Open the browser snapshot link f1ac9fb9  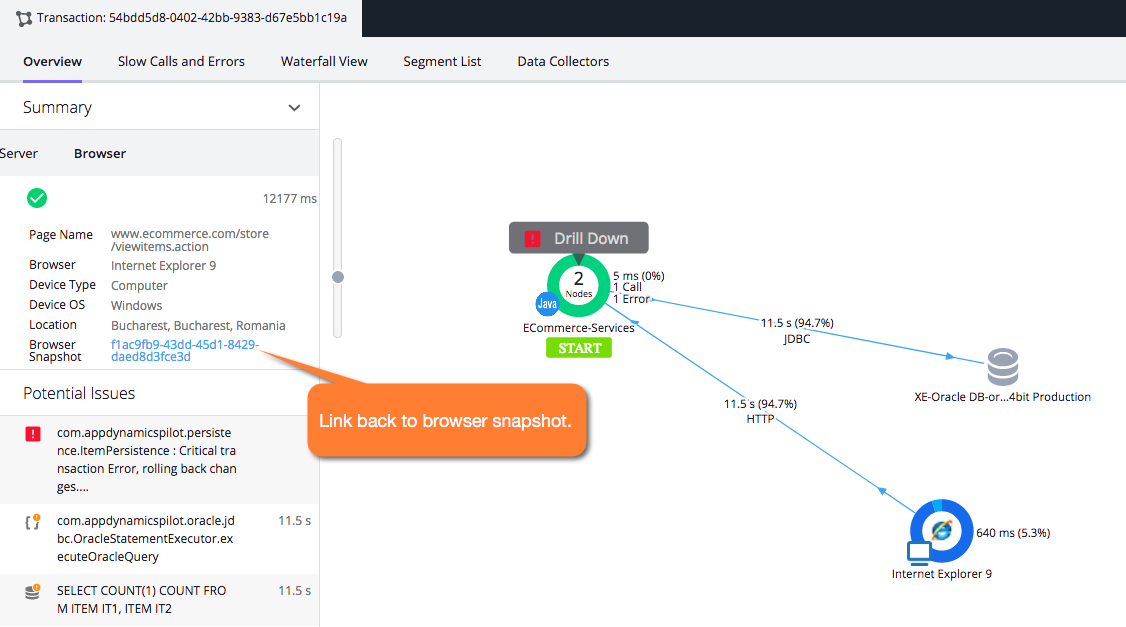point(185,350)
